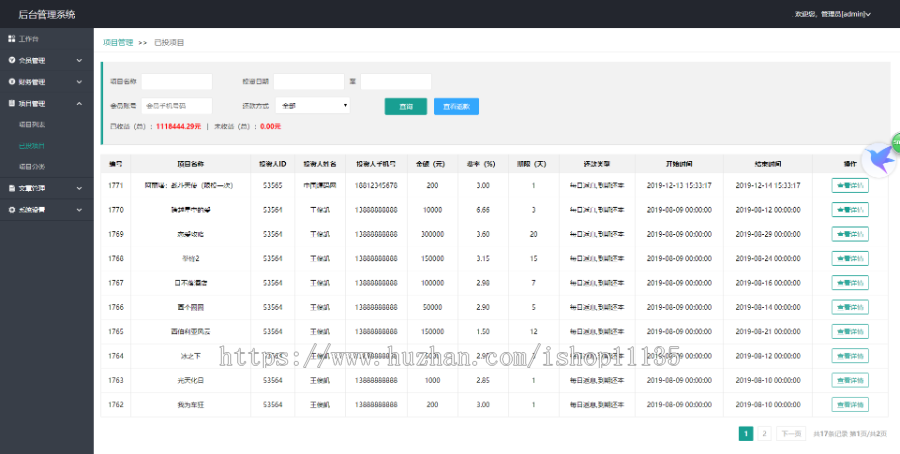Viewport: 900px width, 454px height.
Task: Click the 操作 column header
Action: coord(850,164)
